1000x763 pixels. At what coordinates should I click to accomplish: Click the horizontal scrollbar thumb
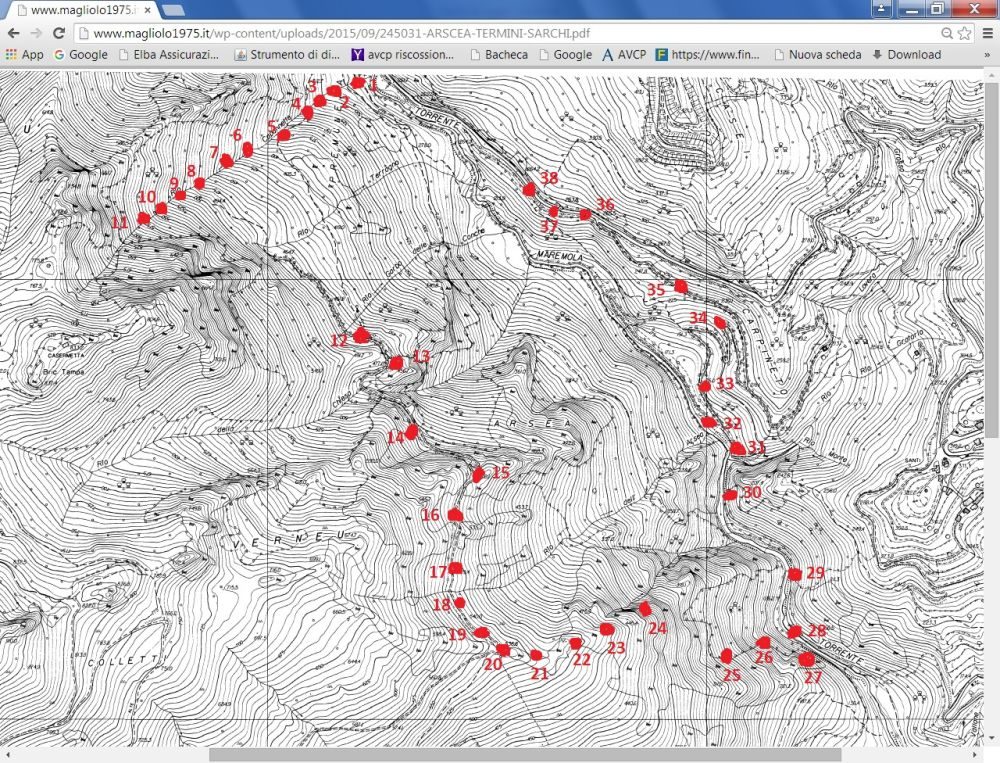[x=525, y=755]
